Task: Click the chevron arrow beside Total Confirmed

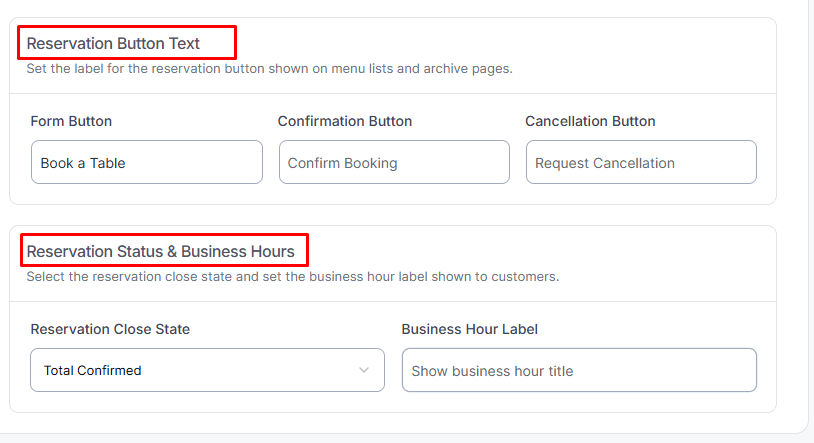Action: pyautogui.click(x=363, y=370)
